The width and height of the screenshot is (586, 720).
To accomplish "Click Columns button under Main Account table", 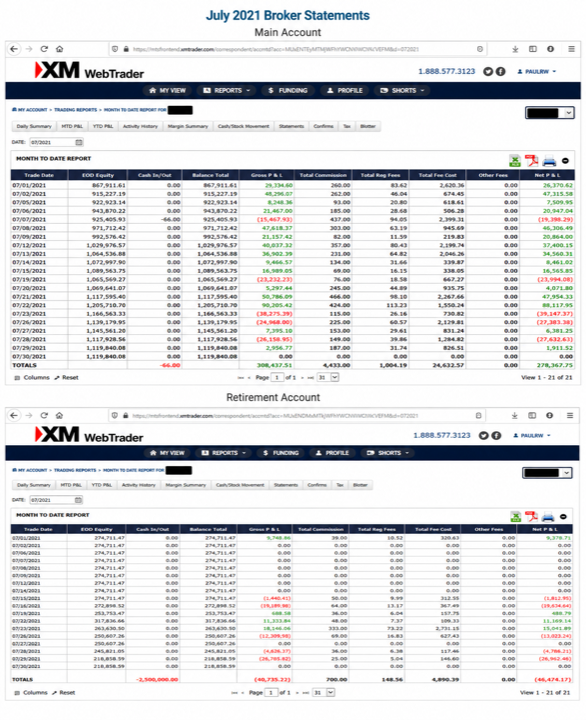I will (32, 377).
